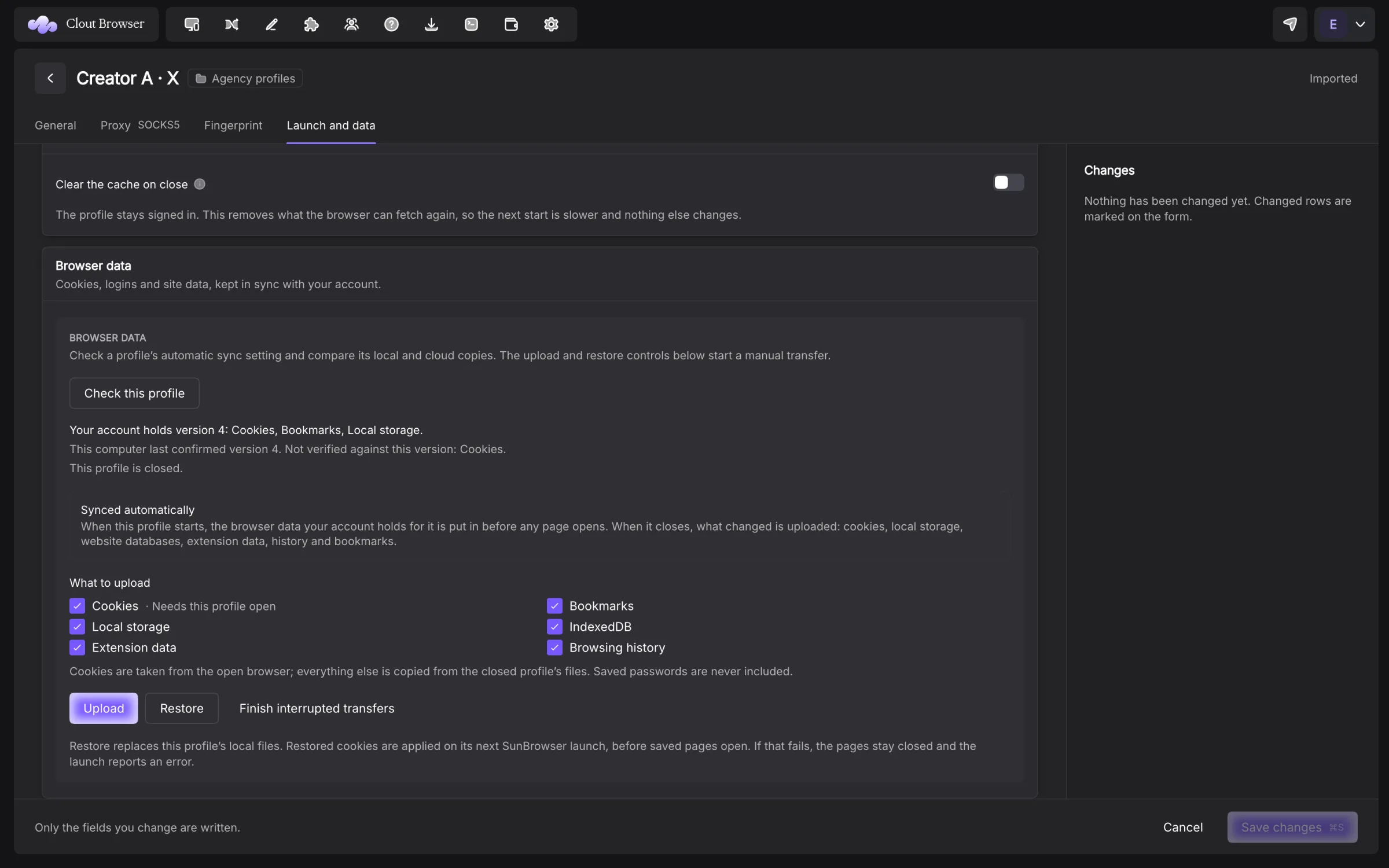
Task: Click the Restore button
Action: tap(182, 708)
